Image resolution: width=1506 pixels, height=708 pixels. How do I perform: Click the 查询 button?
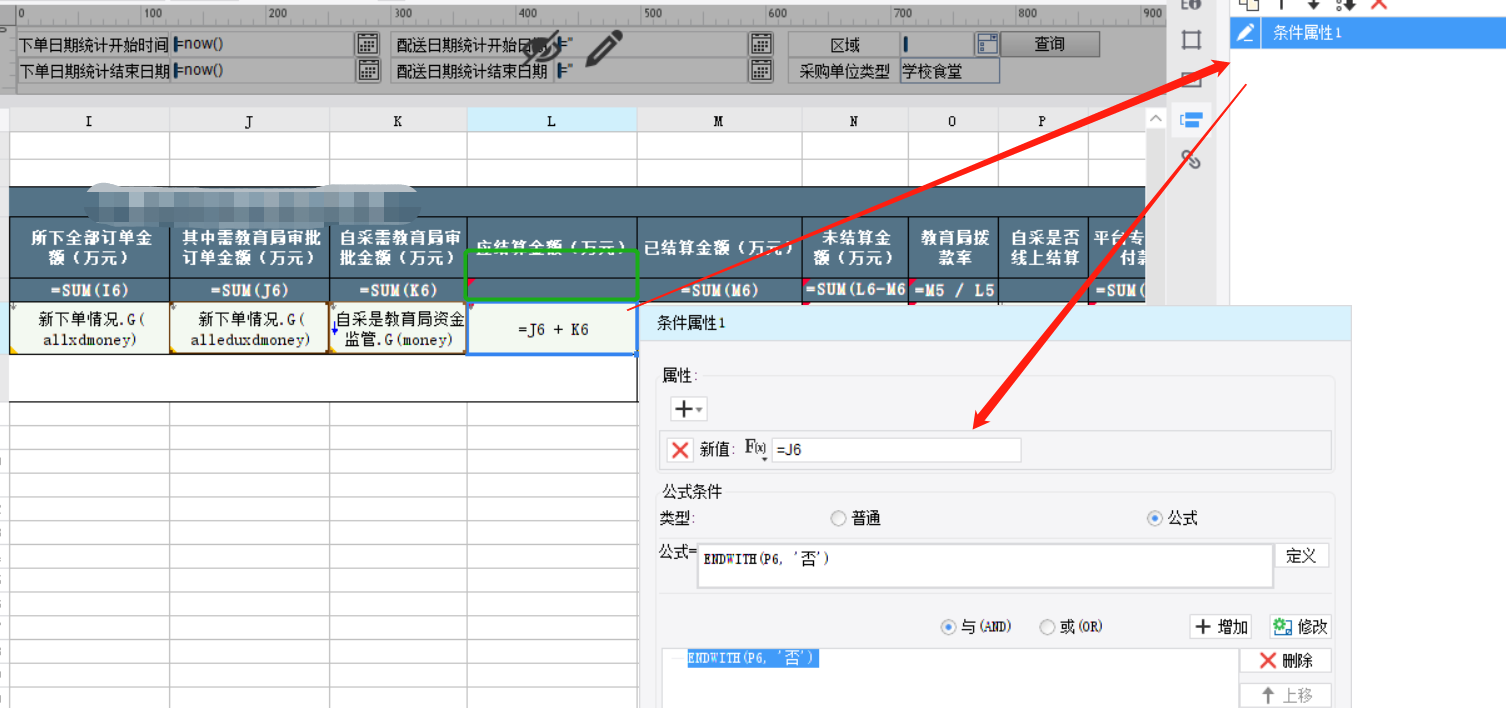1049,44
